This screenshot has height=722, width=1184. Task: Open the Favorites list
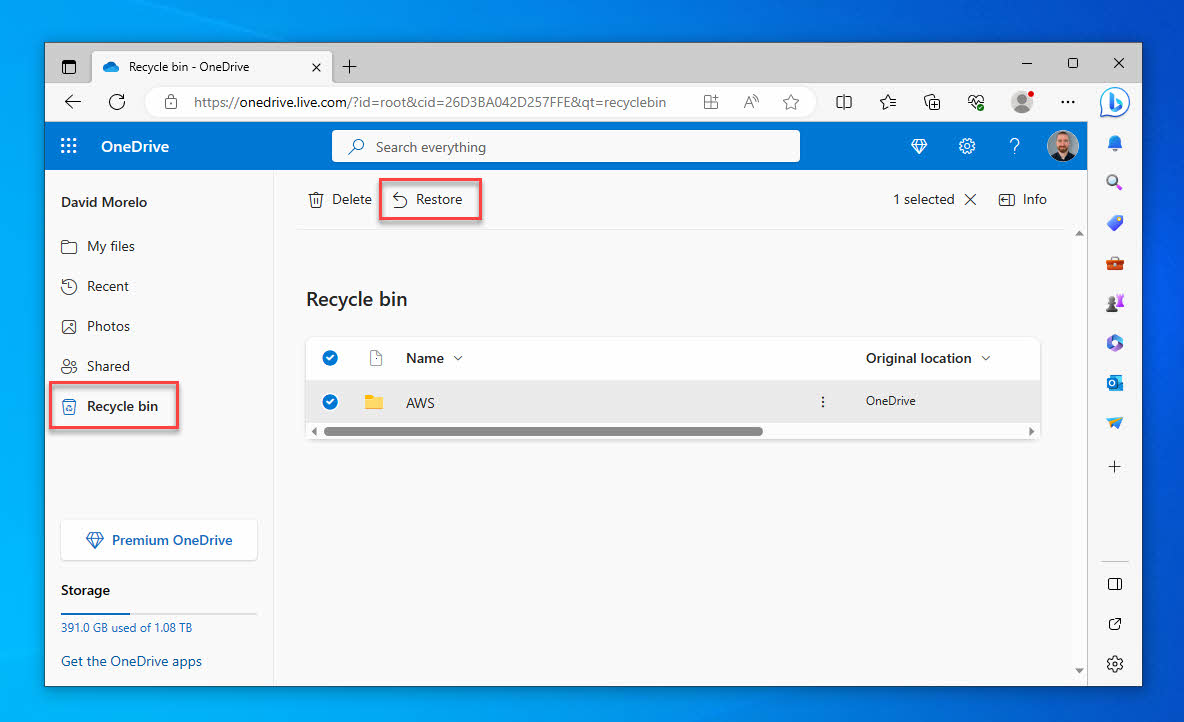point(888,102)
